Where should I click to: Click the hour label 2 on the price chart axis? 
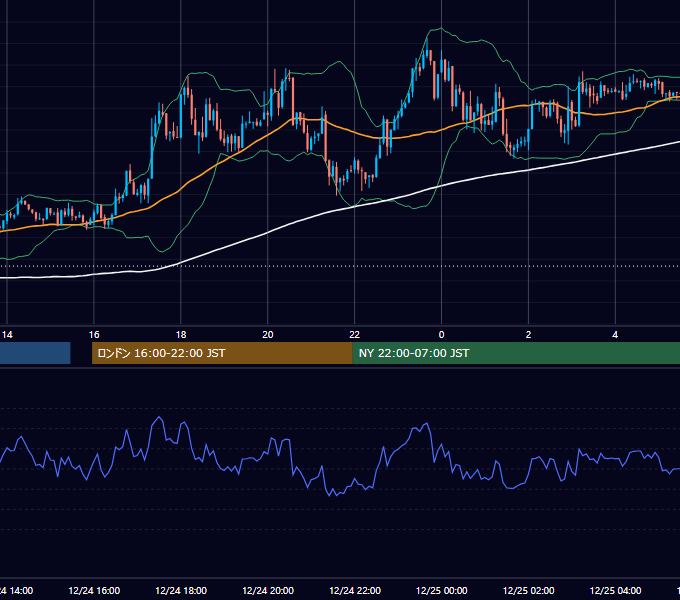pyautogui.click(x=528, y=335)
